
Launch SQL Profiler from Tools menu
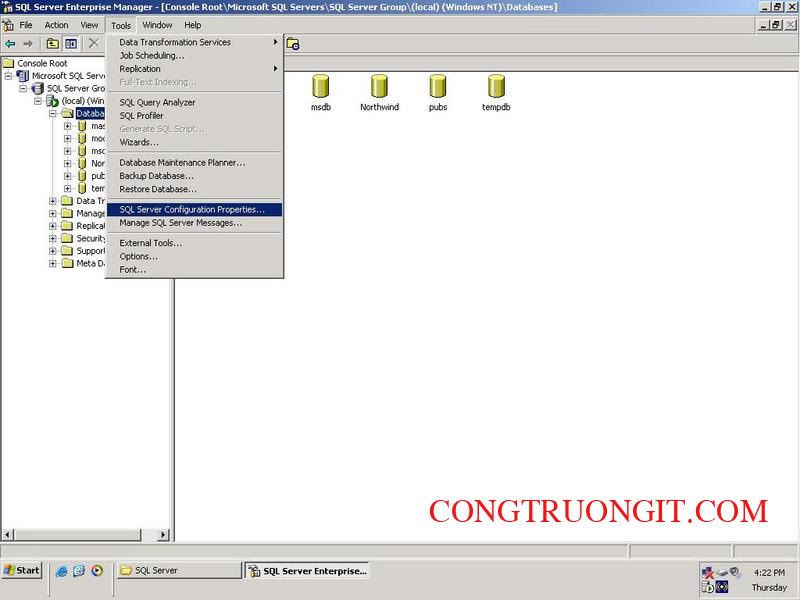194,116
